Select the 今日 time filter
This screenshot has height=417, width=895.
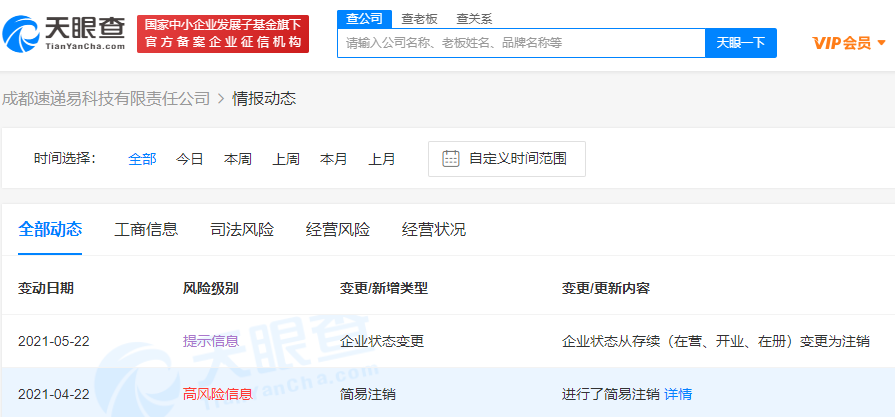click(x=190, y=158)
